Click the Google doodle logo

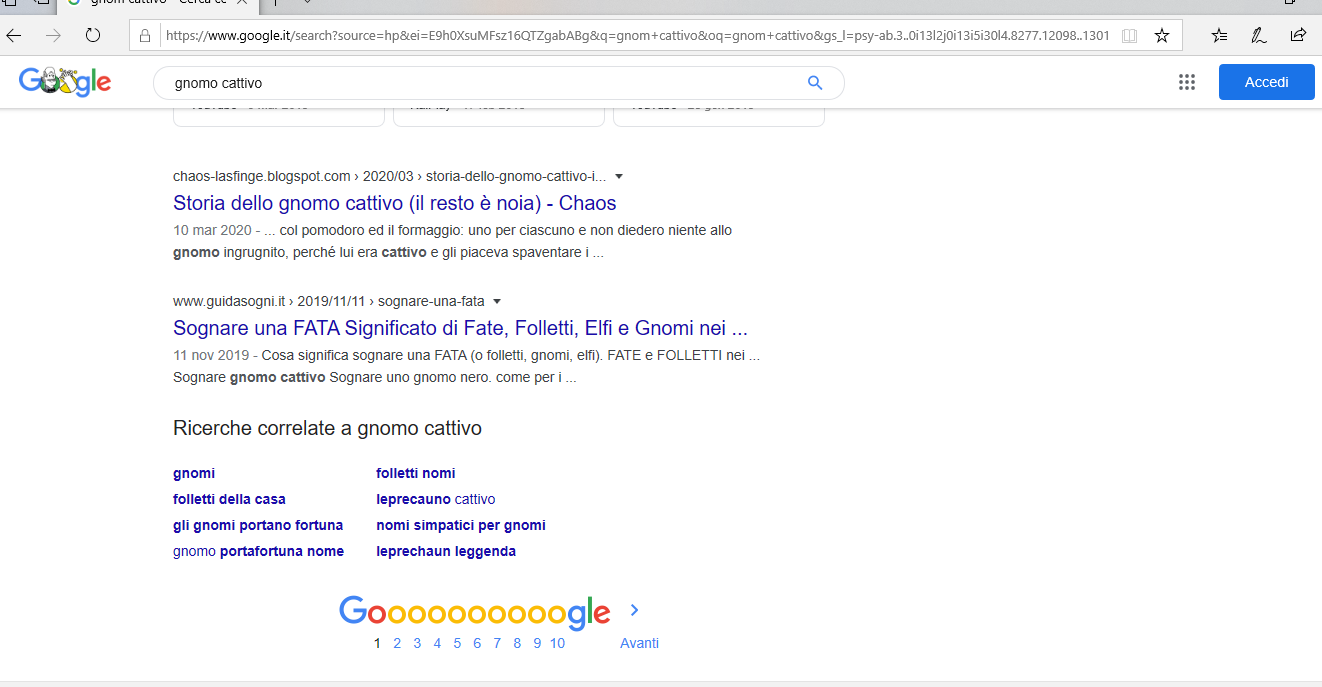coord(65,81)
